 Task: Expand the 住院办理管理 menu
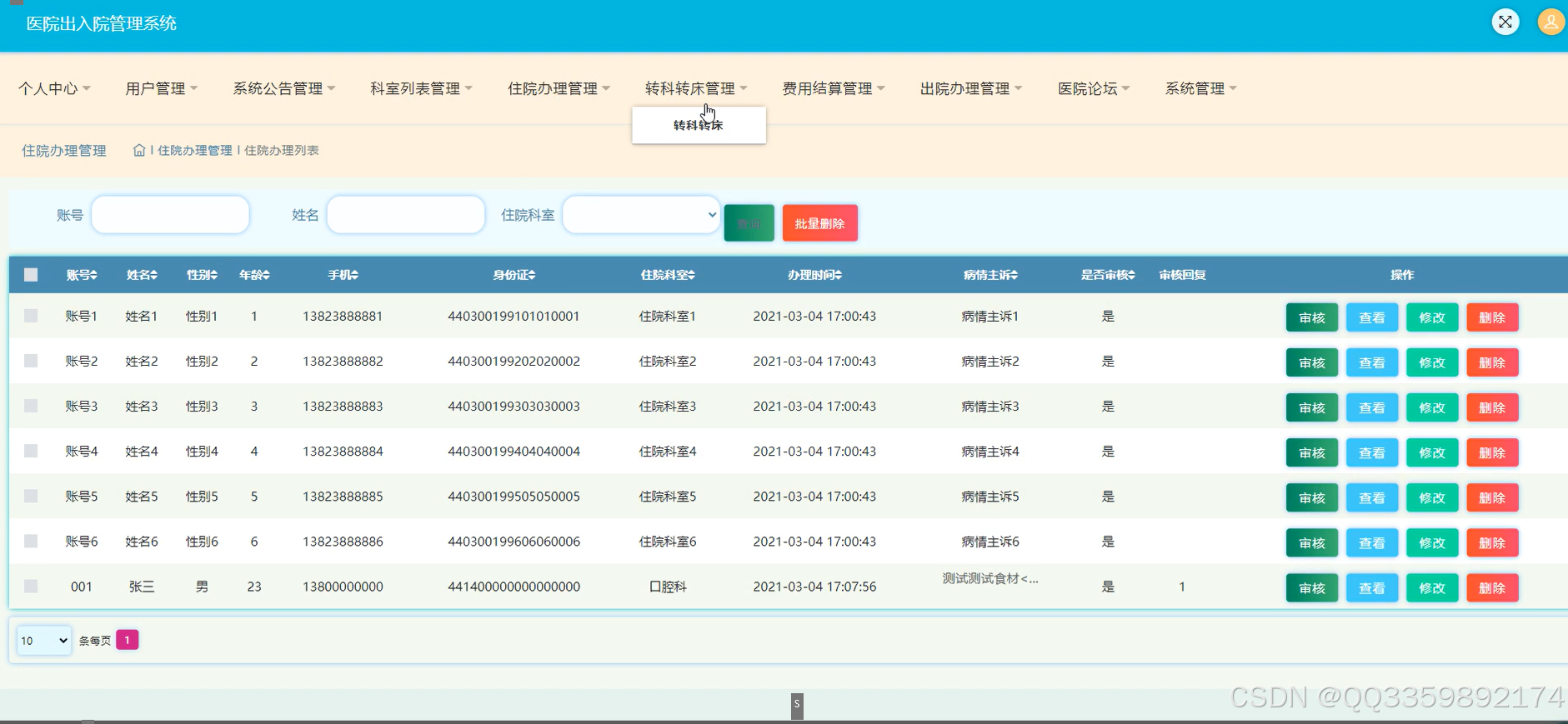[559, 88]
